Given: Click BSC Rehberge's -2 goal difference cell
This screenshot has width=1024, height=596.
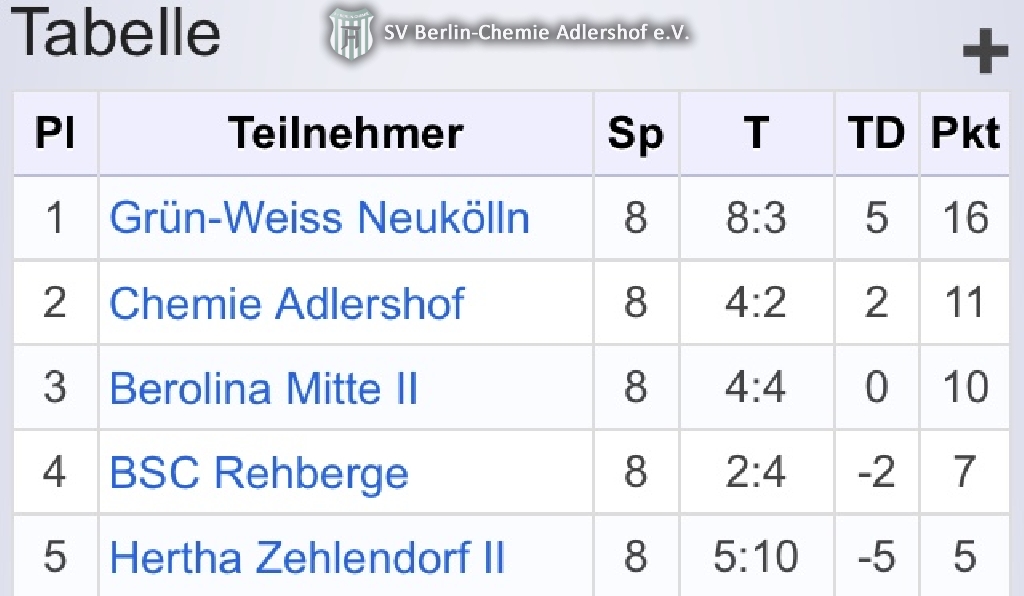Looking at the screenshot, I should click(876, 473).
